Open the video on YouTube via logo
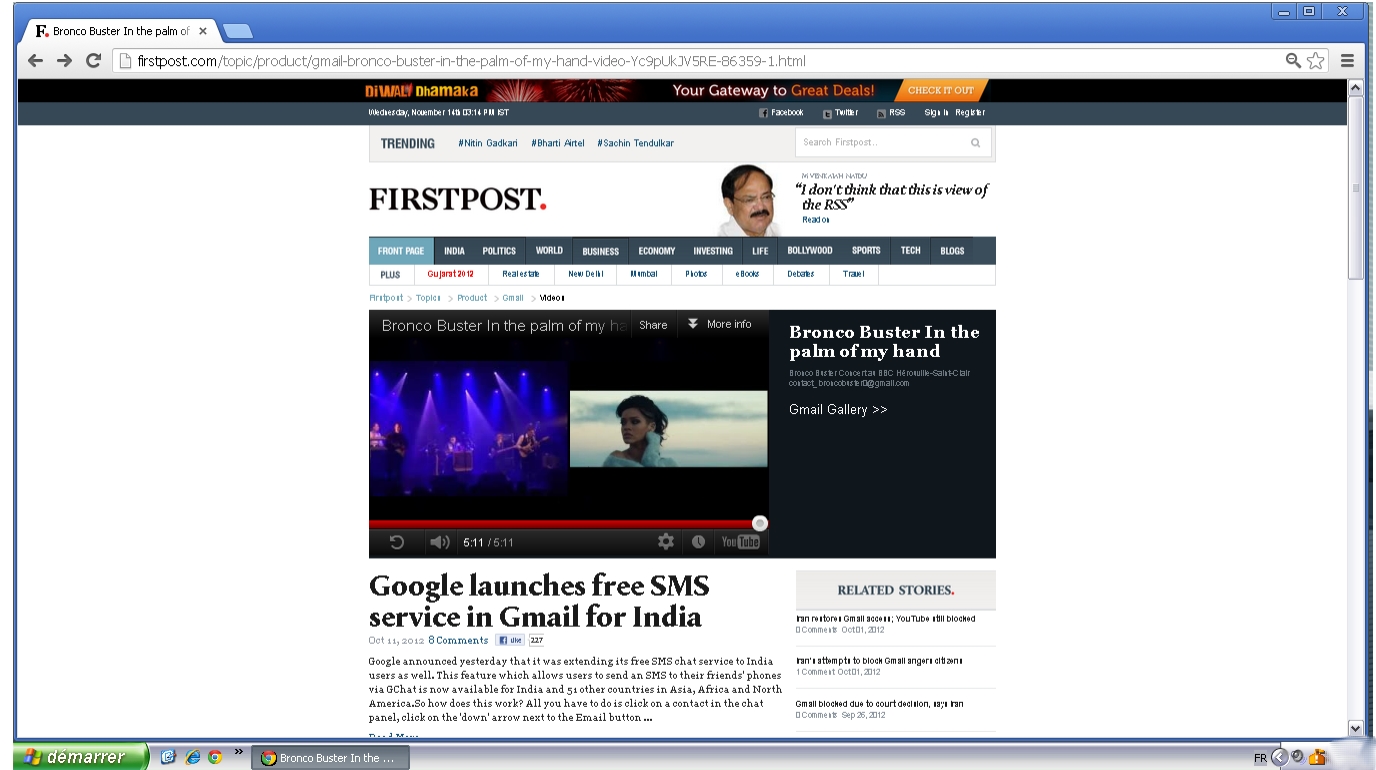This screenshot has height=770, width=1376. click(741, 542)
